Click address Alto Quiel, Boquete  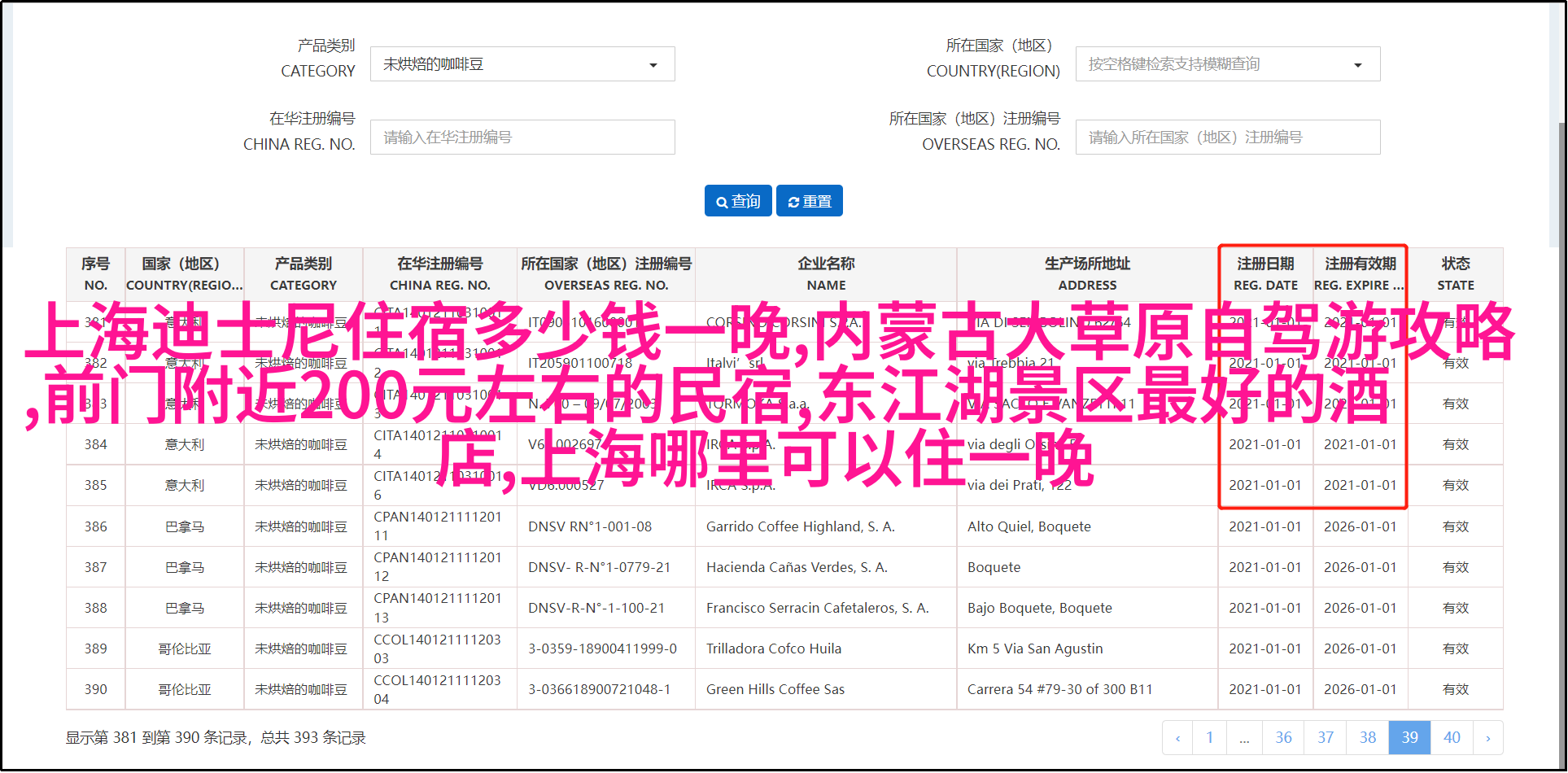(x=1029, y=526)
